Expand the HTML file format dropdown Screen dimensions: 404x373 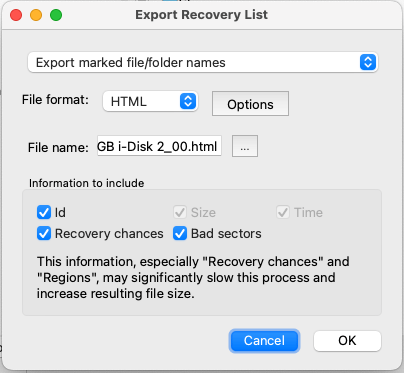click(150, 101)
